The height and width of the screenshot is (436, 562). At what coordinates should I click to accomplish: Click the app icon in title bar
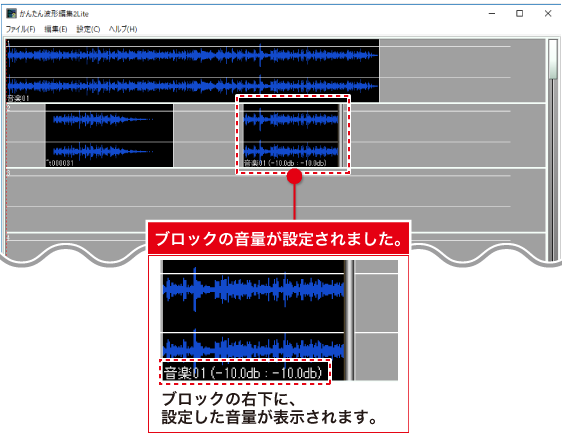pyautogui.click(x=11, y=14)
